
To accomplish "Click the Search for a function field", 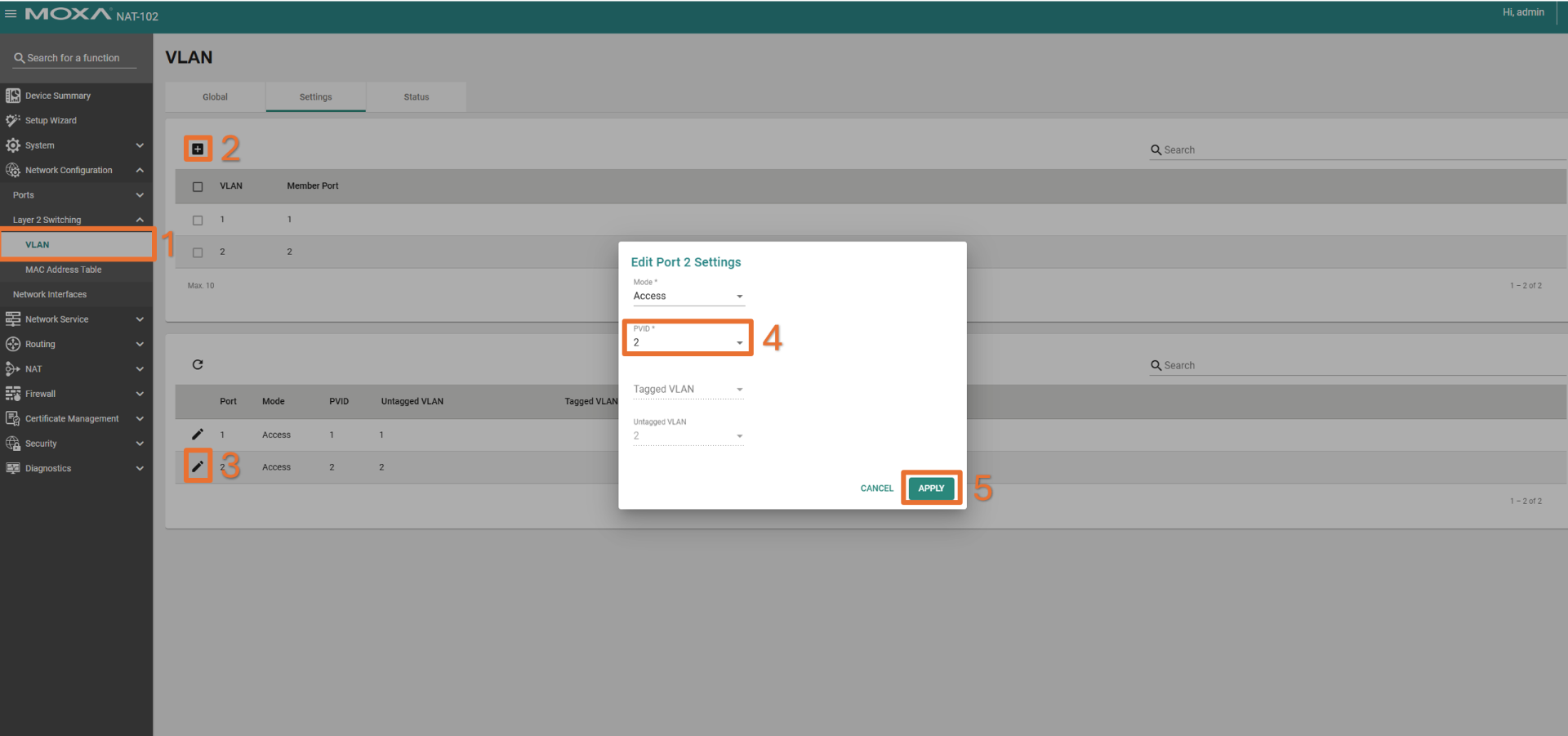I will tap(73, 58).
